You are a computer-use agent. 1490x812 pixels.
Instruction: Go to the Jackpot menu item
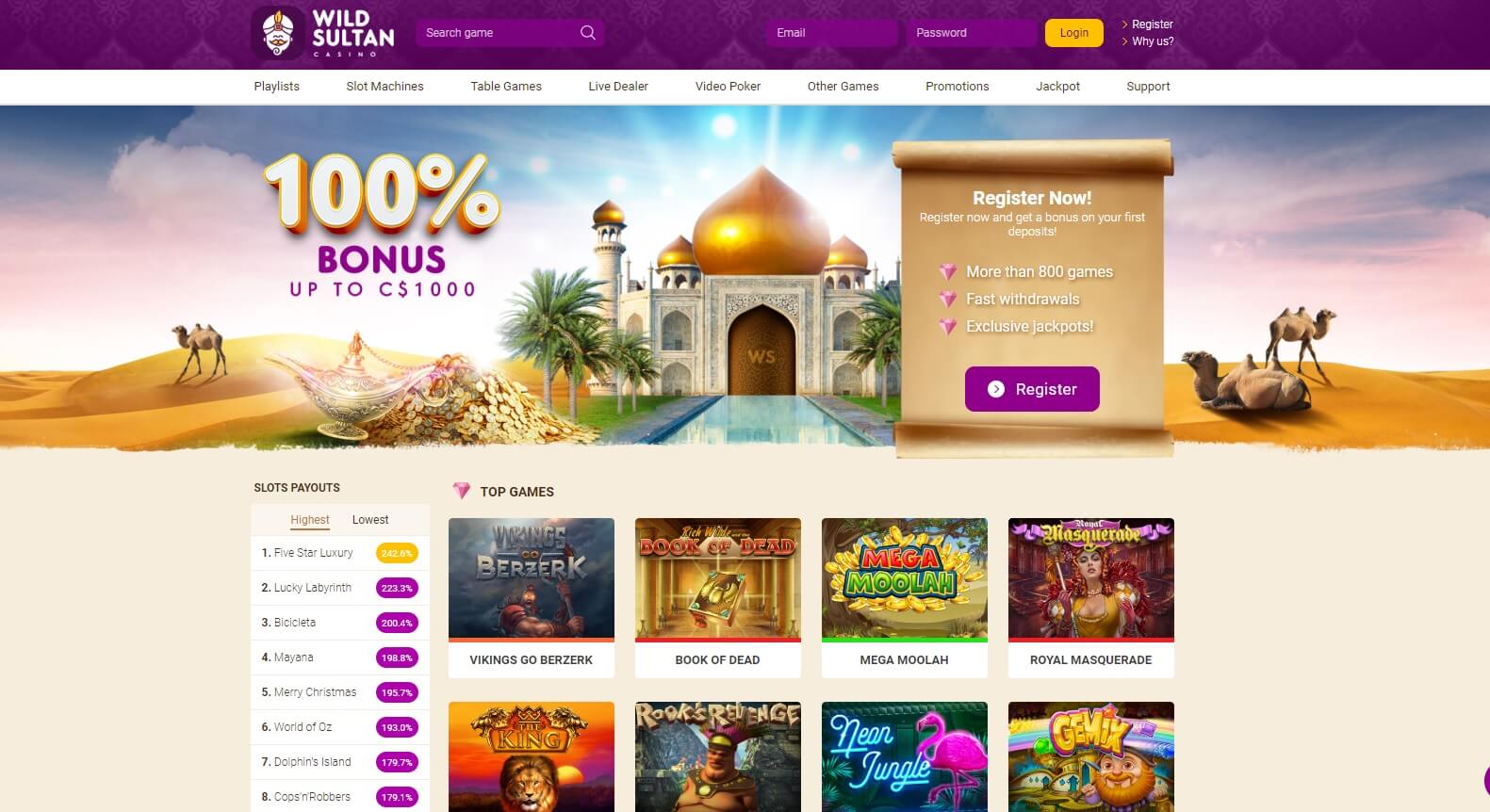click(1057, 86)
